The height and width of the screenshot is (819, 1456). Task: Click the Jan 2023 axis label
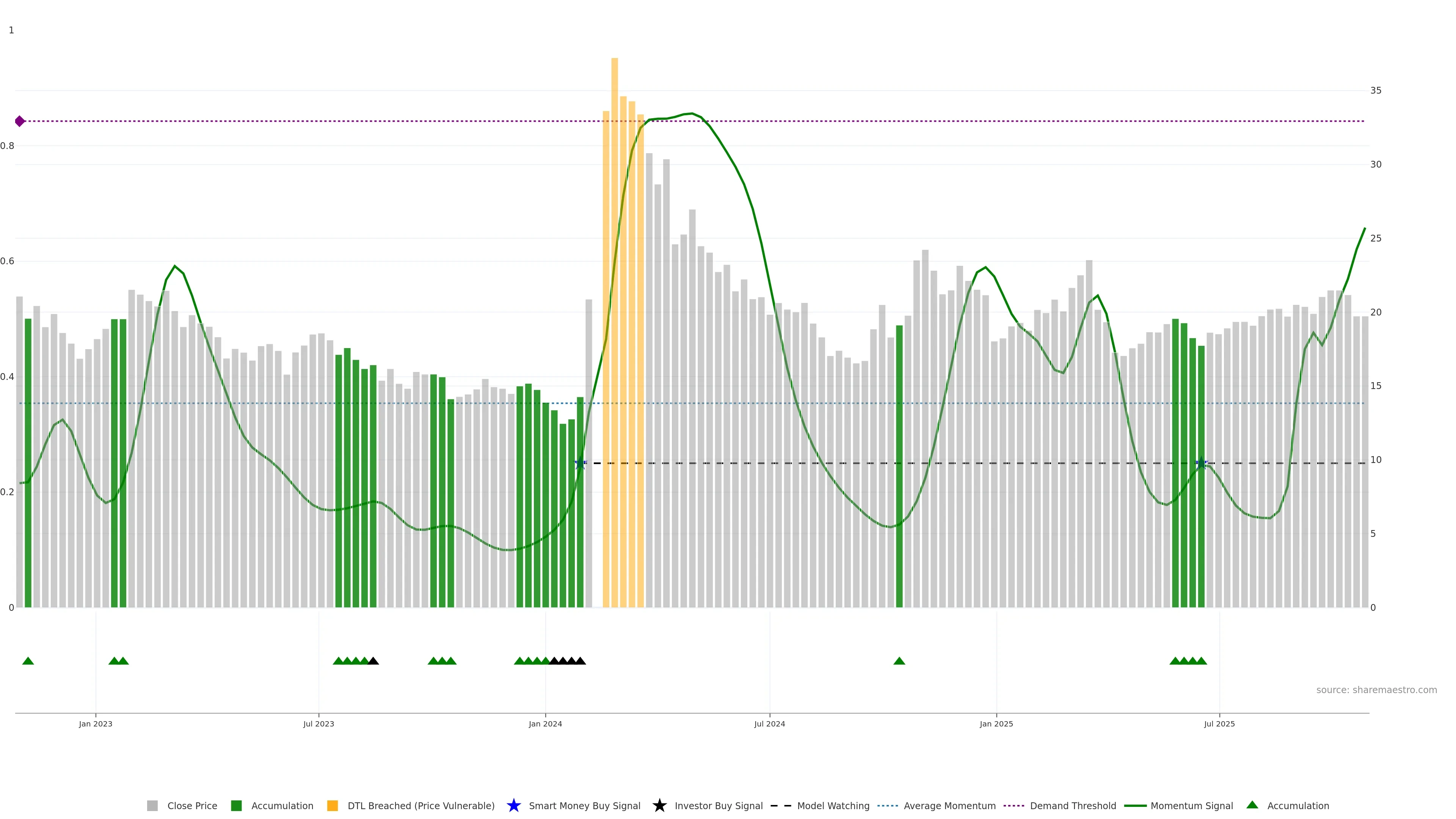96,723
